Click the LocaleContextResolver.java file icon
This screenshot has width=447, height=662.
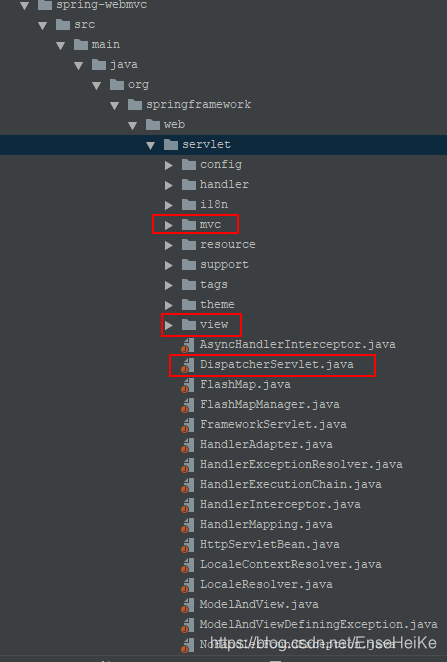point(188,565)
